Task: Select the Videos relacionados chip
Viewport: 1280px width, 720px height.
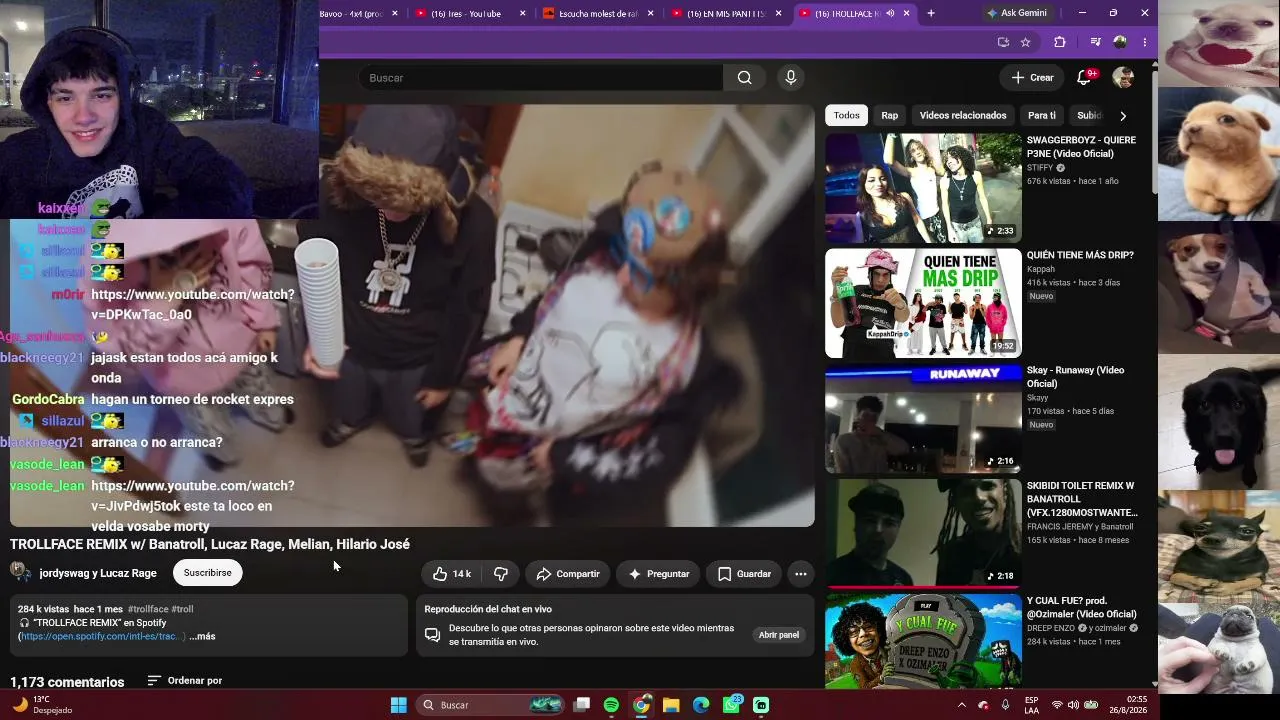Action: tap(963, 116)
